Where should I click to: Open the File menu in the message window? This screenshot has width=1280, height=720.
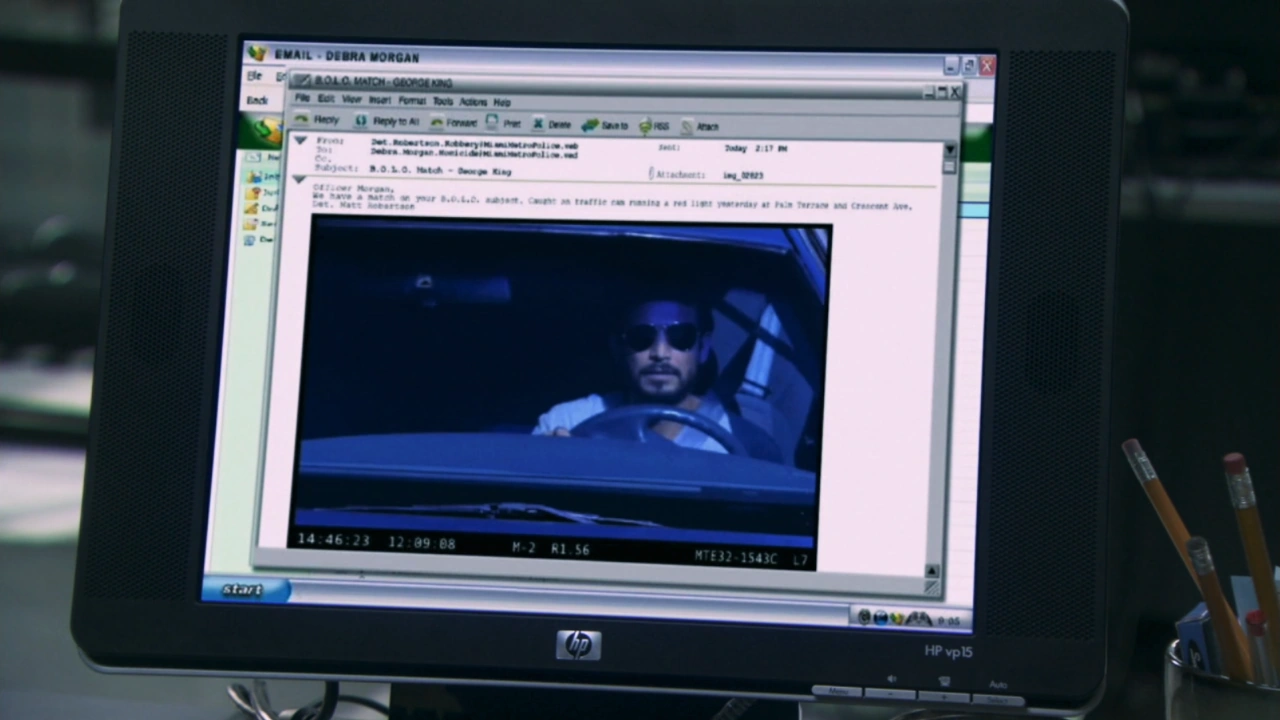pyautogui.click(x=302, y=98)
